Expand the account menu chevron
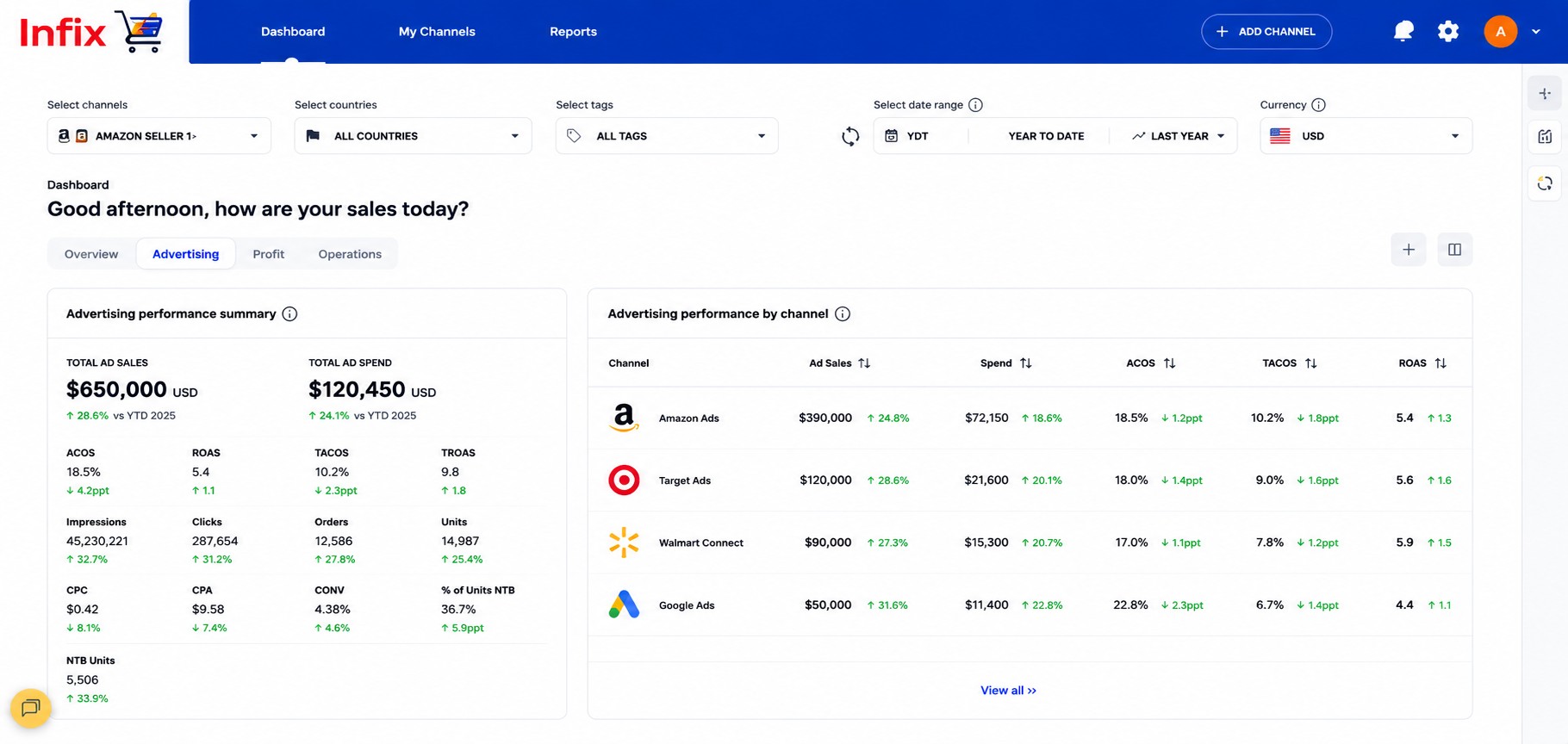1568x744 pixels. pos(1536,32)
